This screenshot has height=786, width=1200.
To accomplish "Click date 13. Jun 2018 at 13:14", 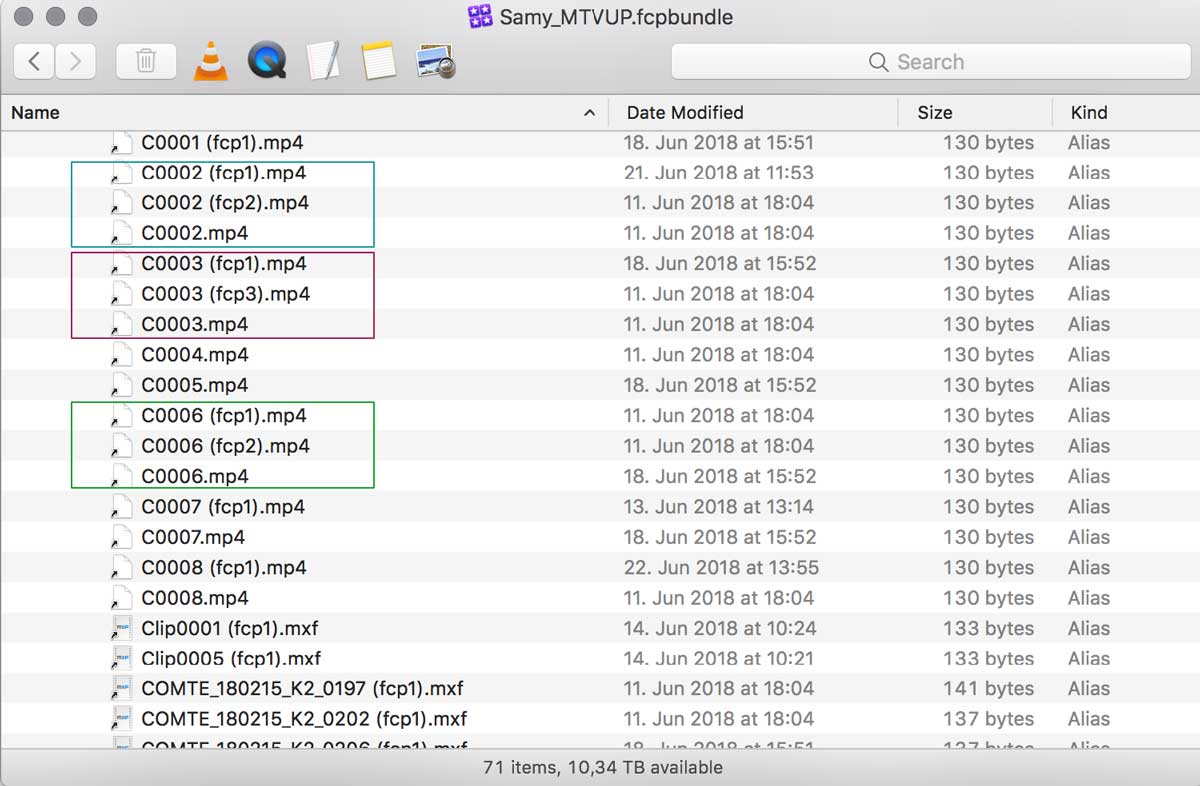I will (x=719, y=507).
